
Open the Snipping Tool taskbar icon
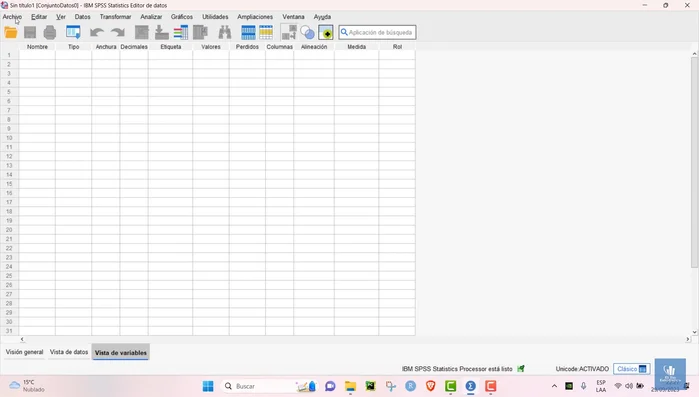pos(391,386)
